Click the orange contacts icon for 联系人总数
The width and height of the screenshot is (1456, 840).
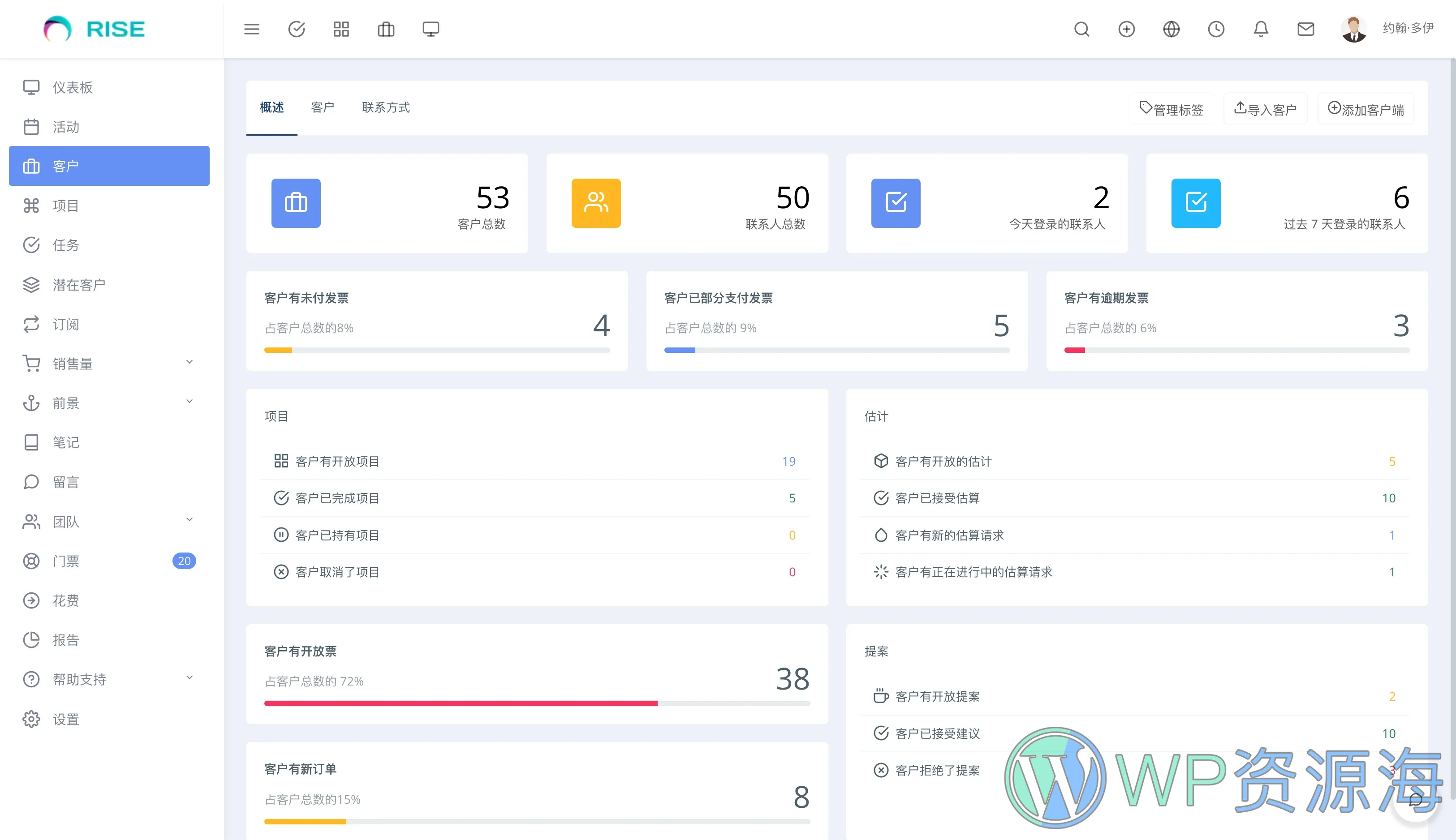[x=596, y=203]
